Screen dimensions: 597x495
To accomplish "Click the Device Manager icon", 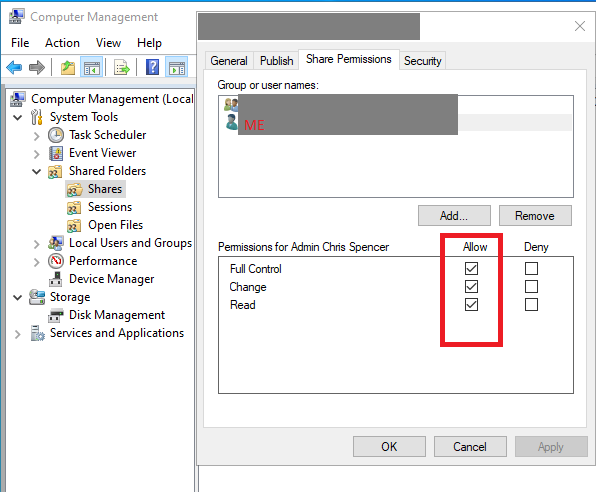I will coord(56,279).
